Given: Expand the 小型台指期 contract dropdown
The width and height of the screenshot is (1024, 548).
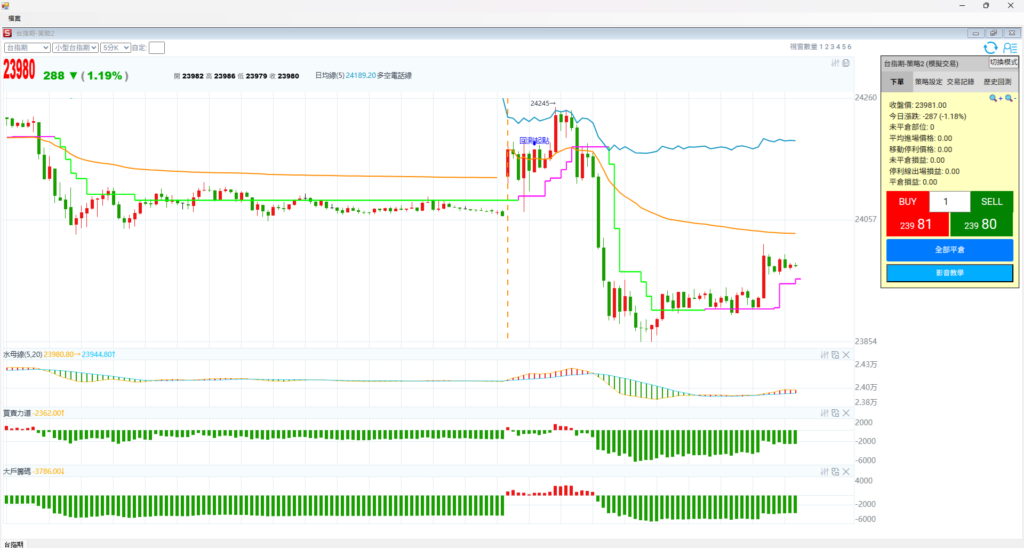Looking at the screenshot, I should click(75, 47).
